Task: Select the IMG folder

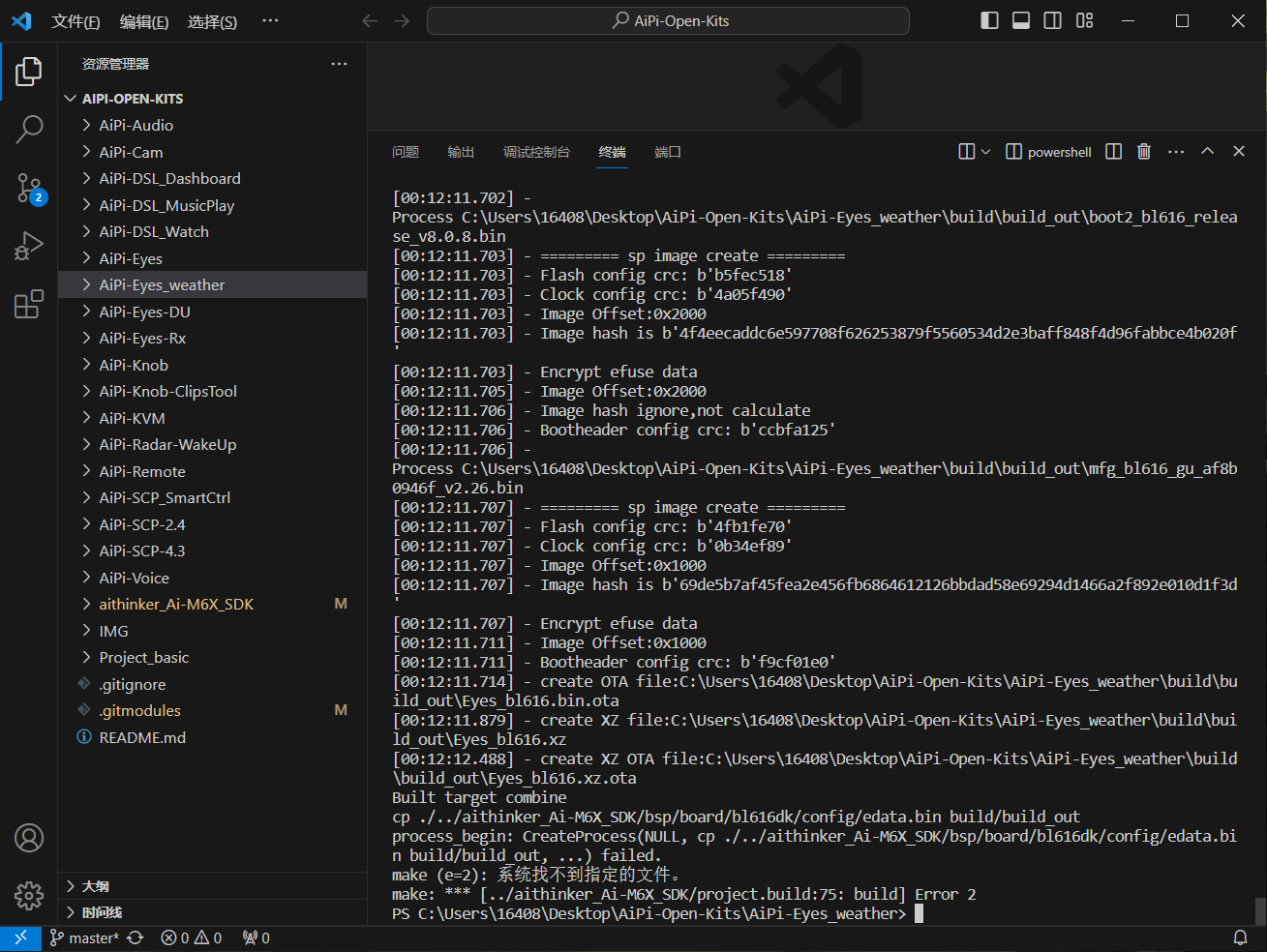Action: (x=212, y=631)
